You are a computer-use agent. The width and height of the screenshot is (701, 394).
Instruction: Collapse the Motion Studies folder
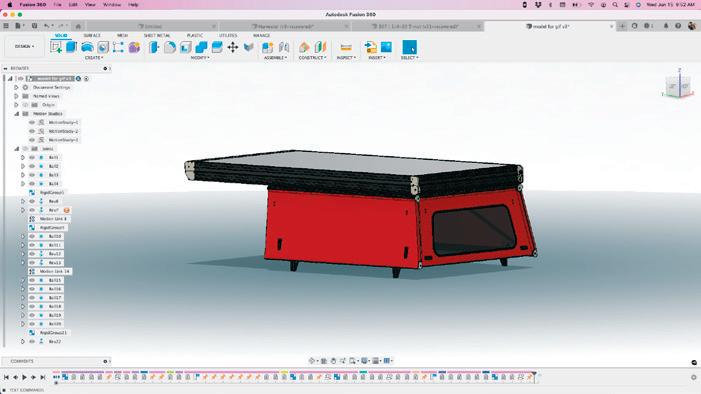click(17, 114)
